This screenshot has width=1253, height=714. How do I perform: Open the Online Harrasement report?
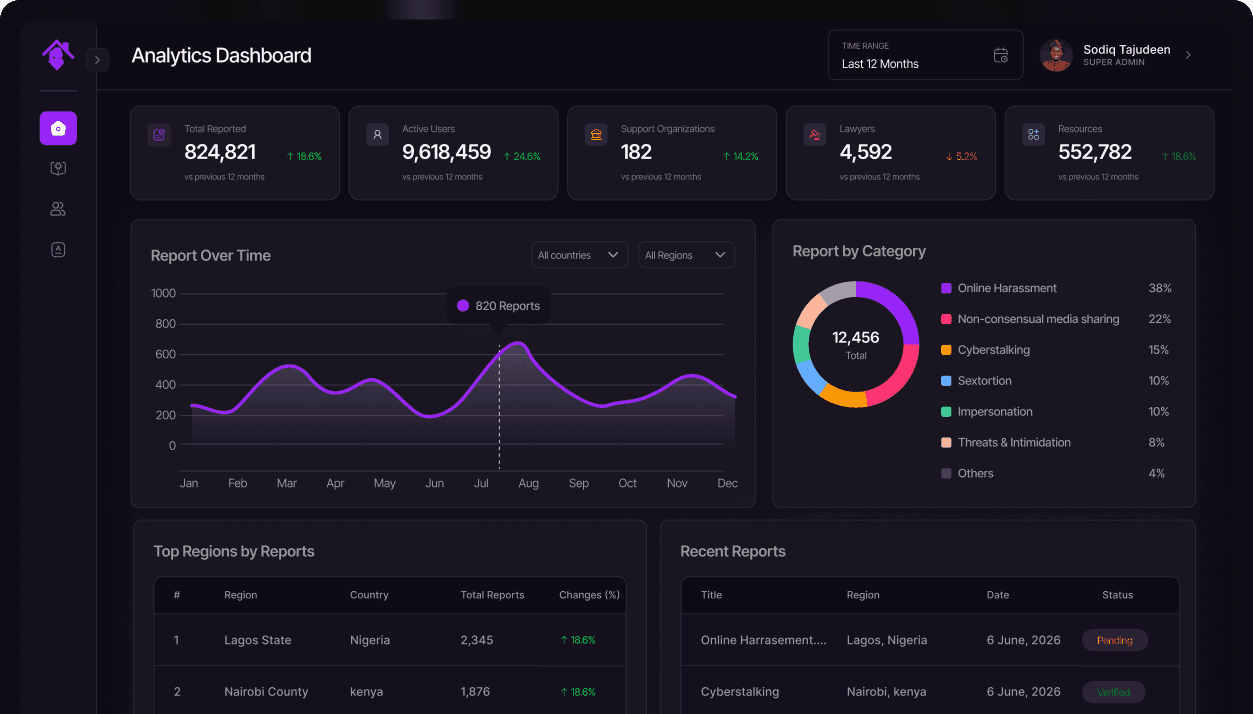click(x=764, y=640)
